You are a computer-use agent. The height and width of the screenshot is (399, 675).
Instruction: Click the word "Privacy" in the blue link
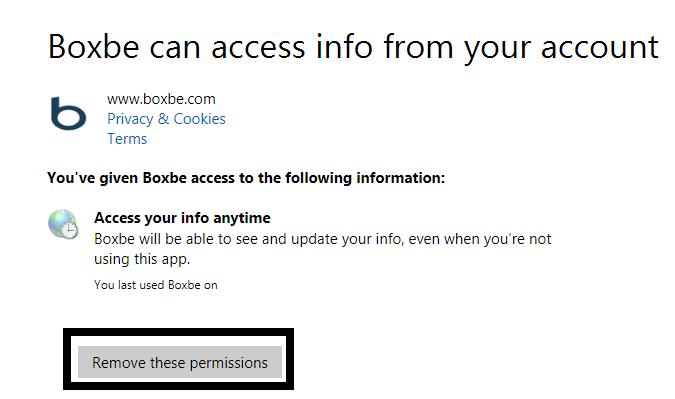pos(130,119)
